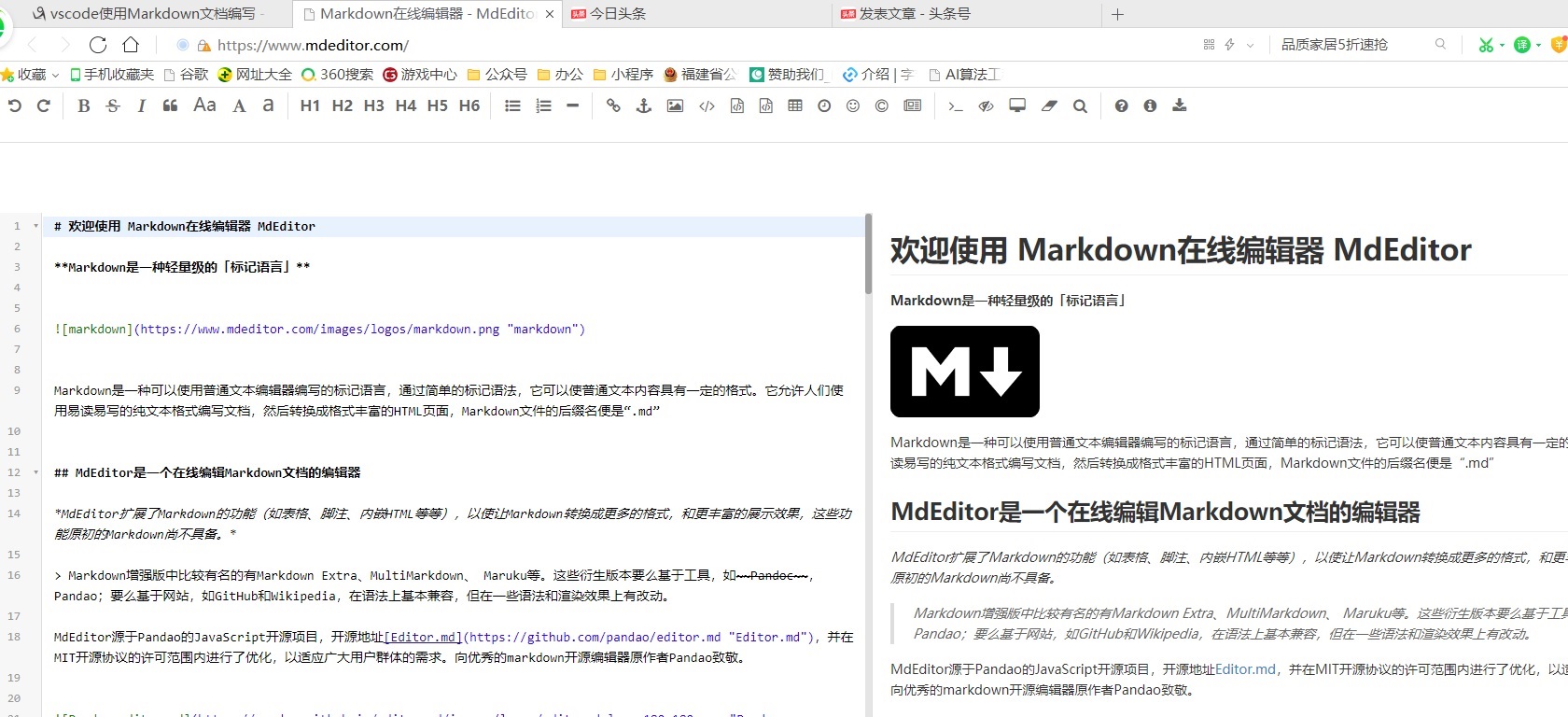This screenshot has height=717, width=1568.
Task: Collapse line 1 heading fold arrow
Action: pyautogui.click(x=36, y=226)
